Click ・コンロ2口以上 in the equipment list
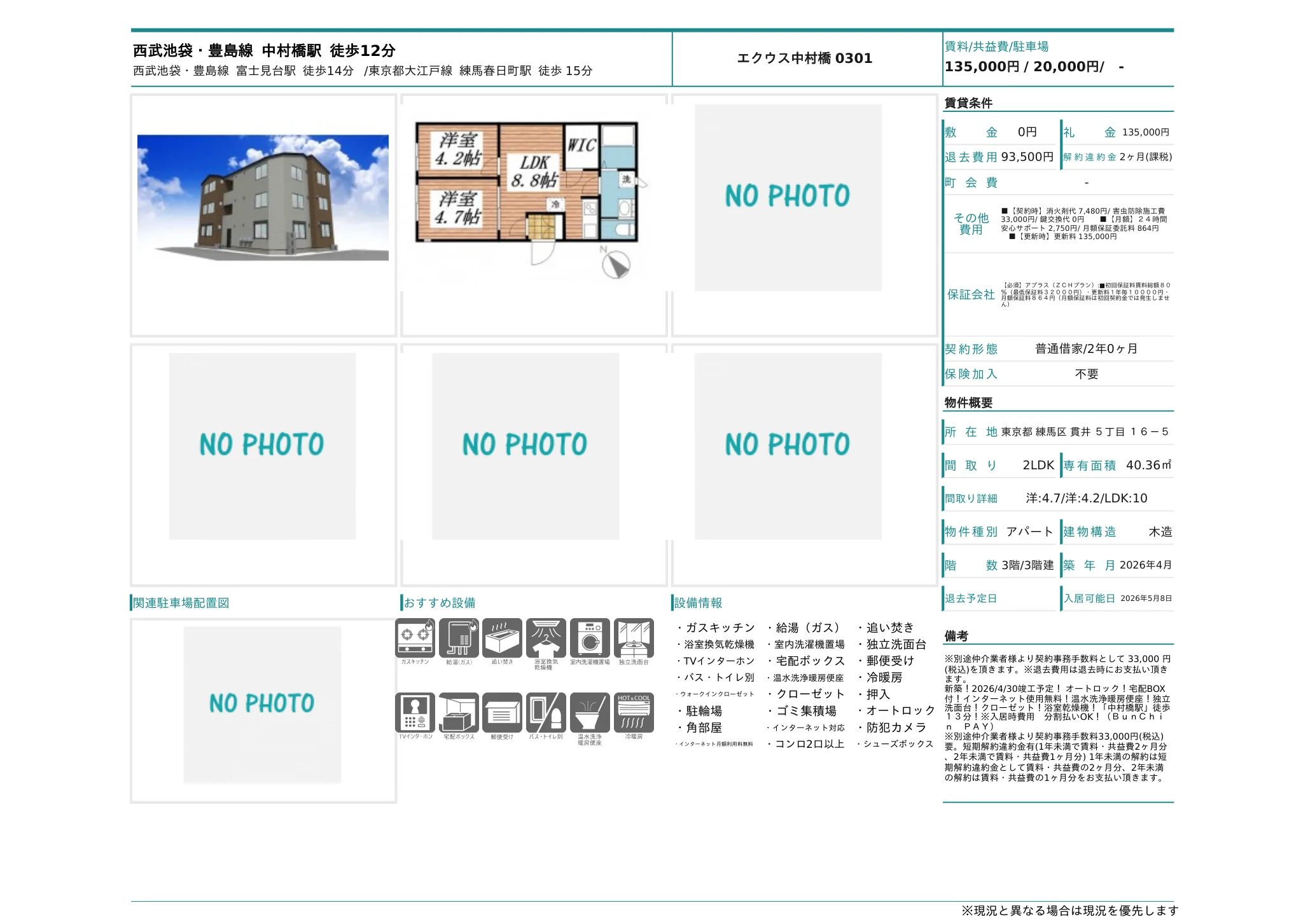Image resolution: width=1308 pixels, height=924 pixels. tap(805, 743)
